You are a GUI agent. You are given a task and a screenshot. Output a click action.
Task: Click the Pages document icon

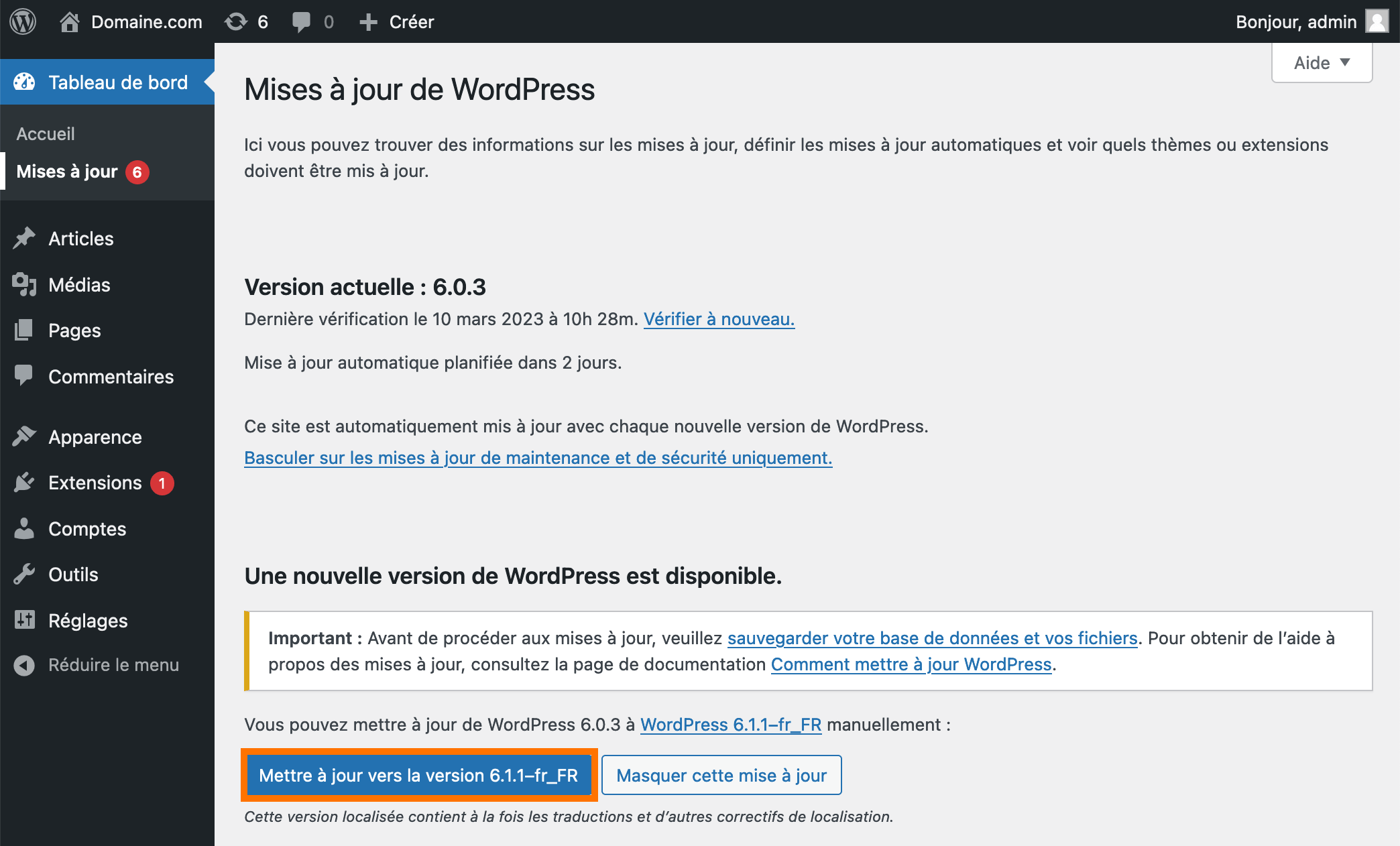25,330
